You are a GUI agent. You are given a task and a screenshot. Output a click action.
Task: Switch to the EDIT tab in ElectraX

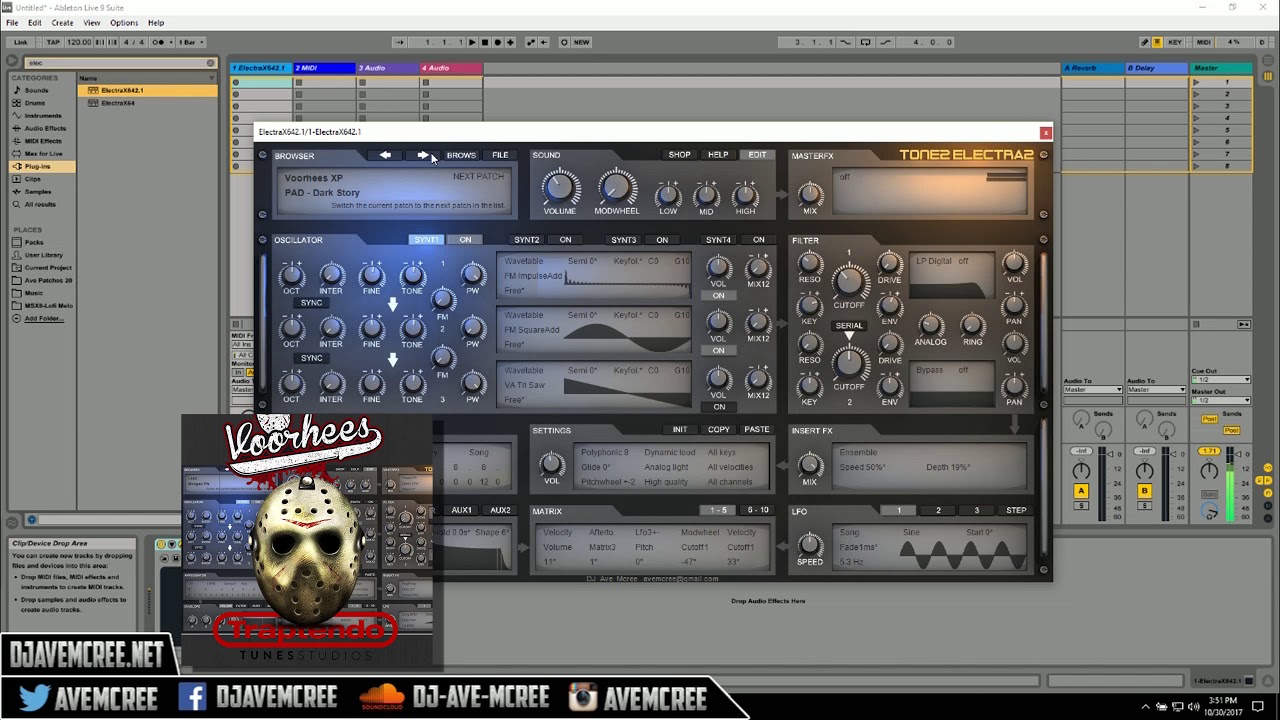tap(757, 154)
